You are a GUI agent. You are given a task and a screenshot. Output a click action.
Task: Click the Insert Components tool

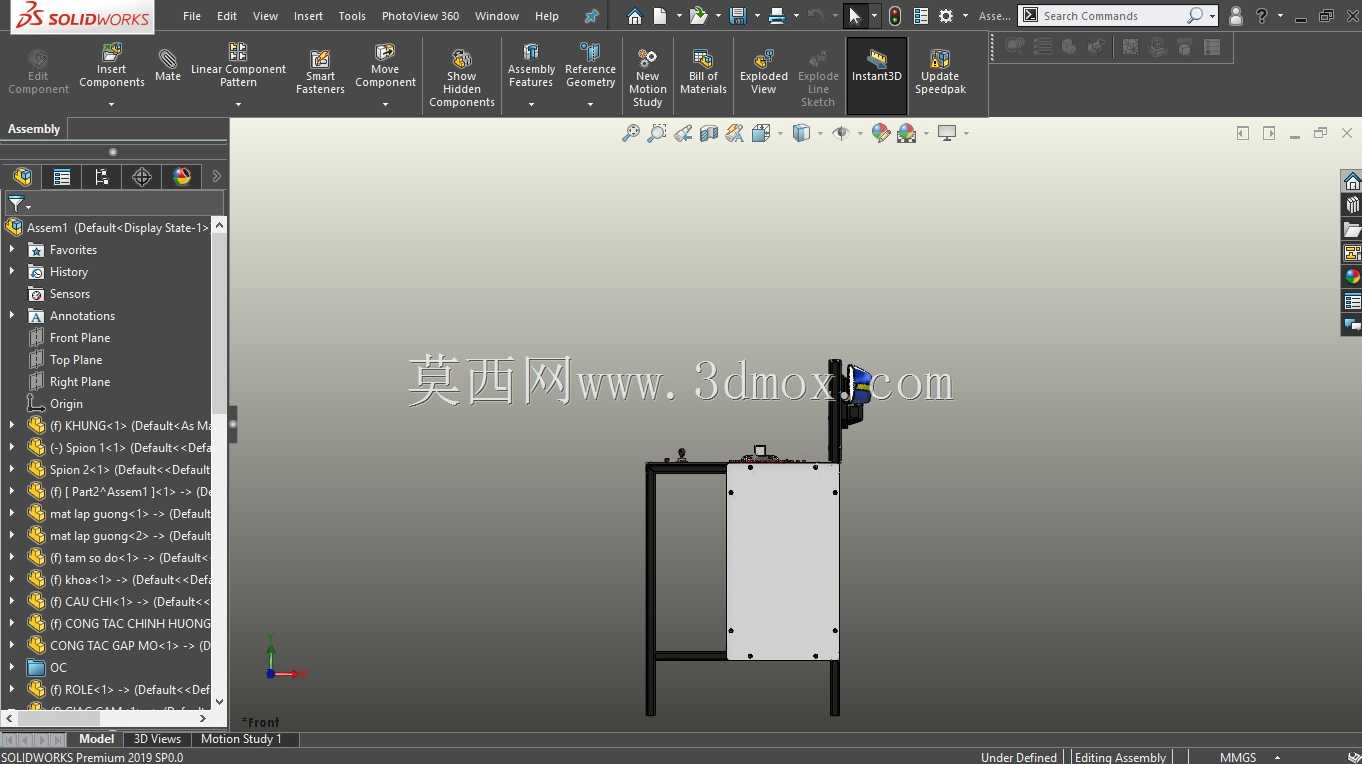[112, 68]
